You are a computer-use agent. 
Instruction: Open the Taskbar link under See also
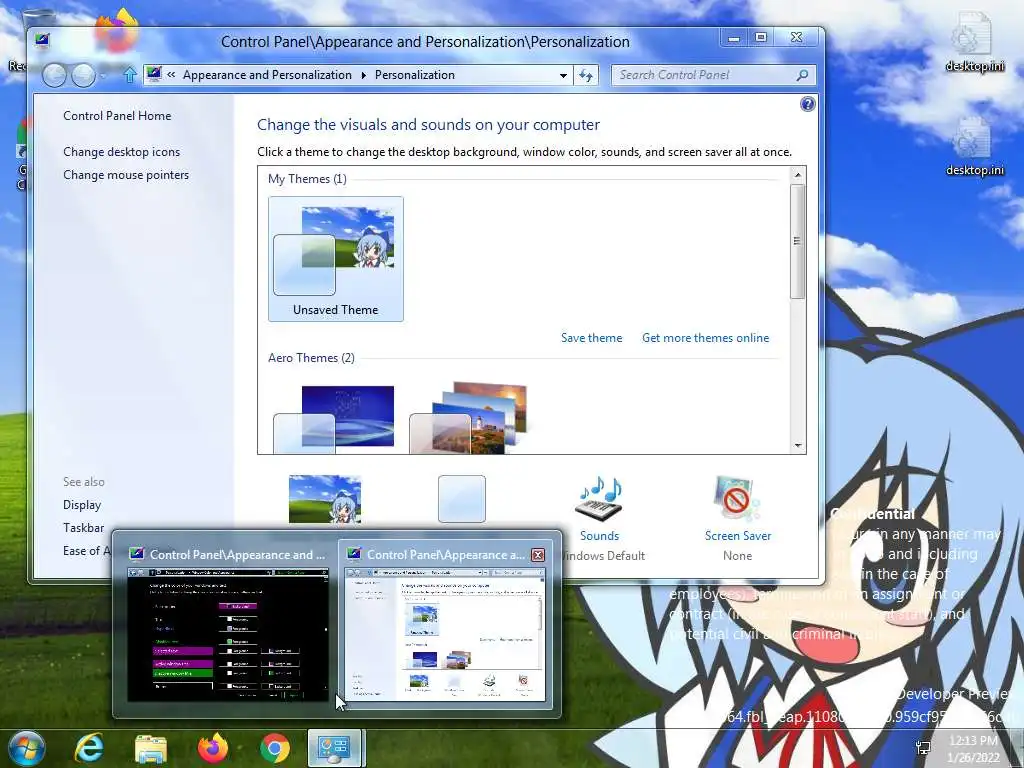click(x=83, y=528)
